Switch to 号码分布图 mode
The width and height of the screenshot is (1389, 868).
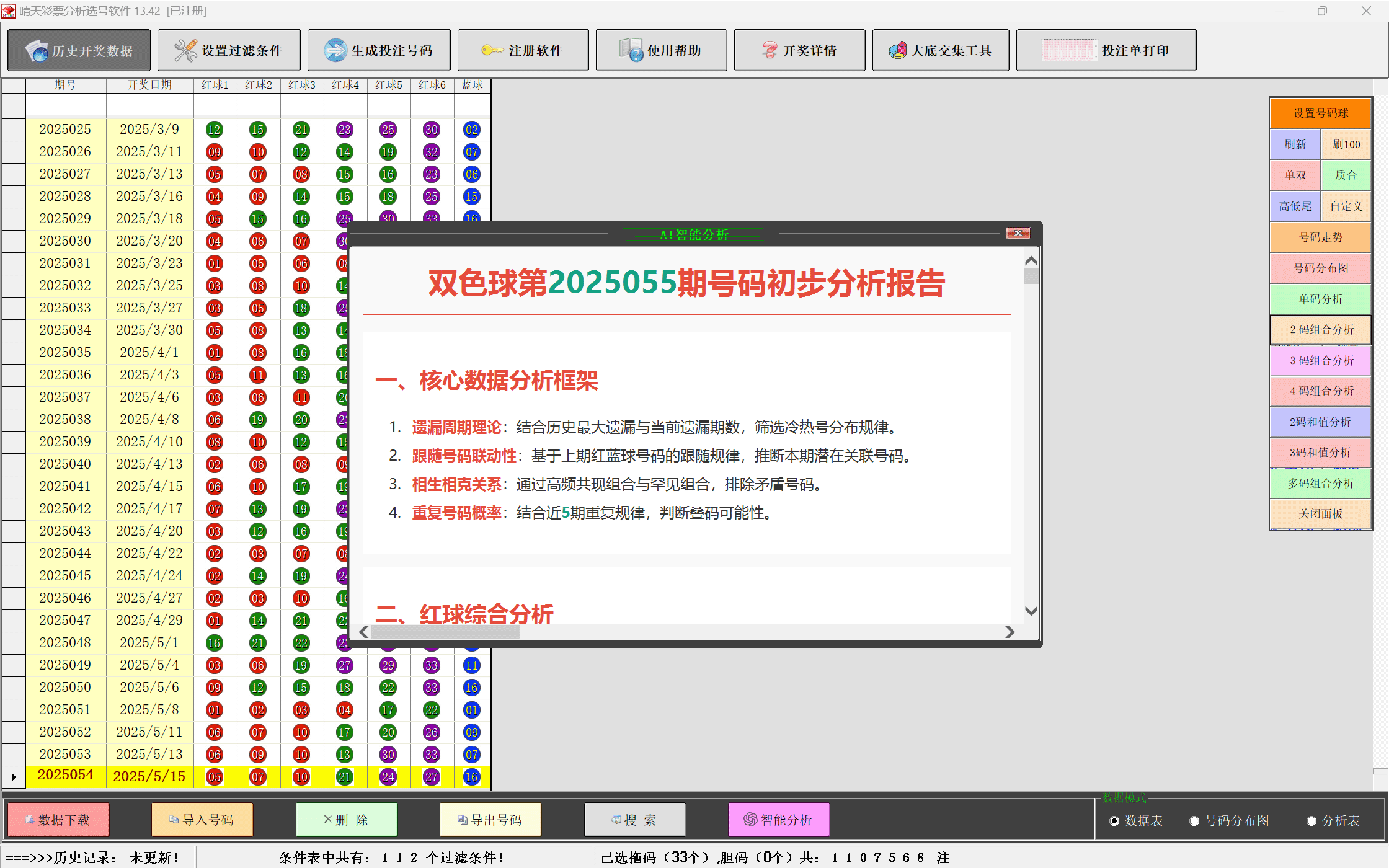pyautogui.click(x=1194, y=820)
